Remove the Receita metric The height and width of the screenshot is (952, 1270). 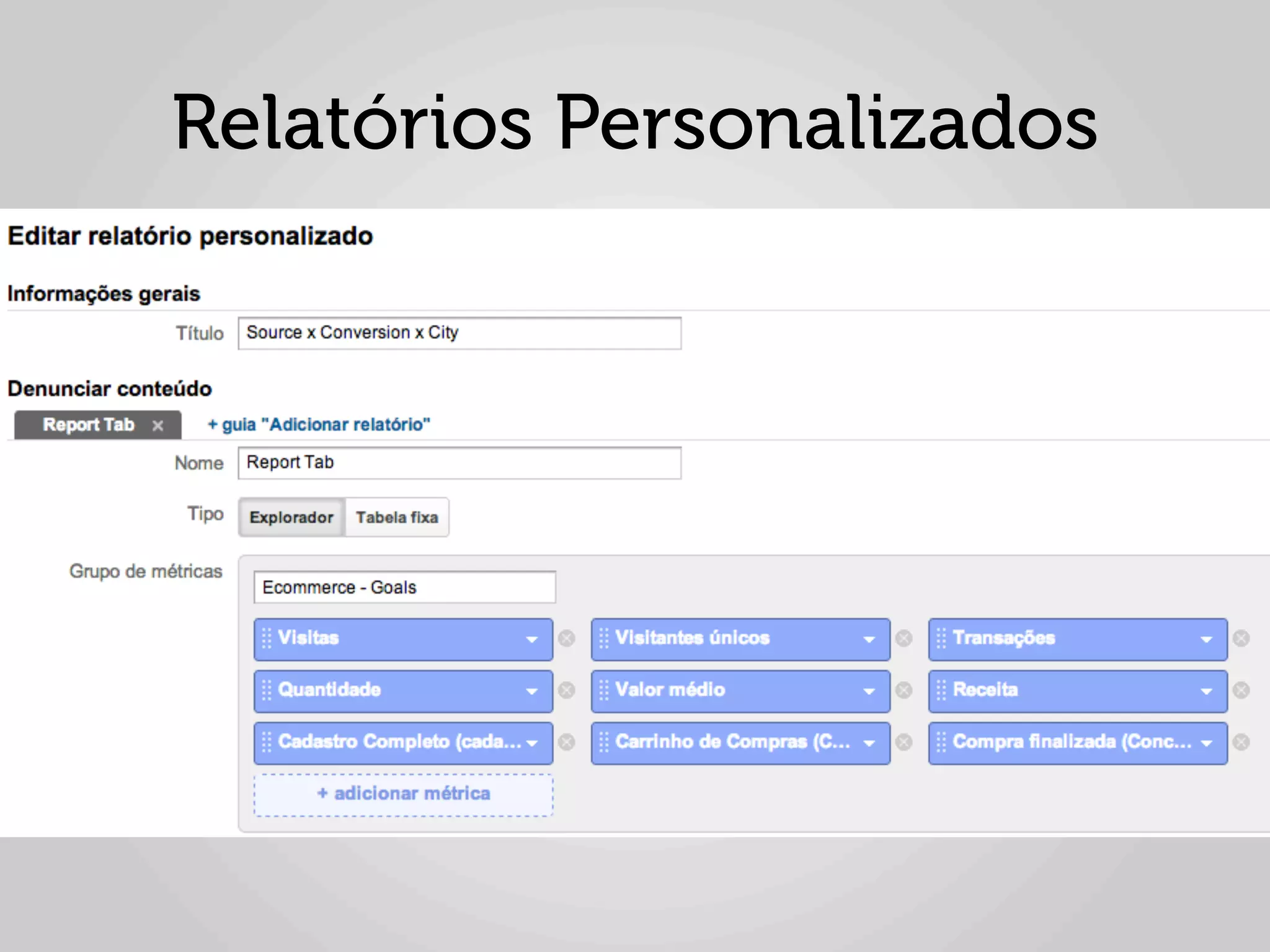tap(1241, 690)
